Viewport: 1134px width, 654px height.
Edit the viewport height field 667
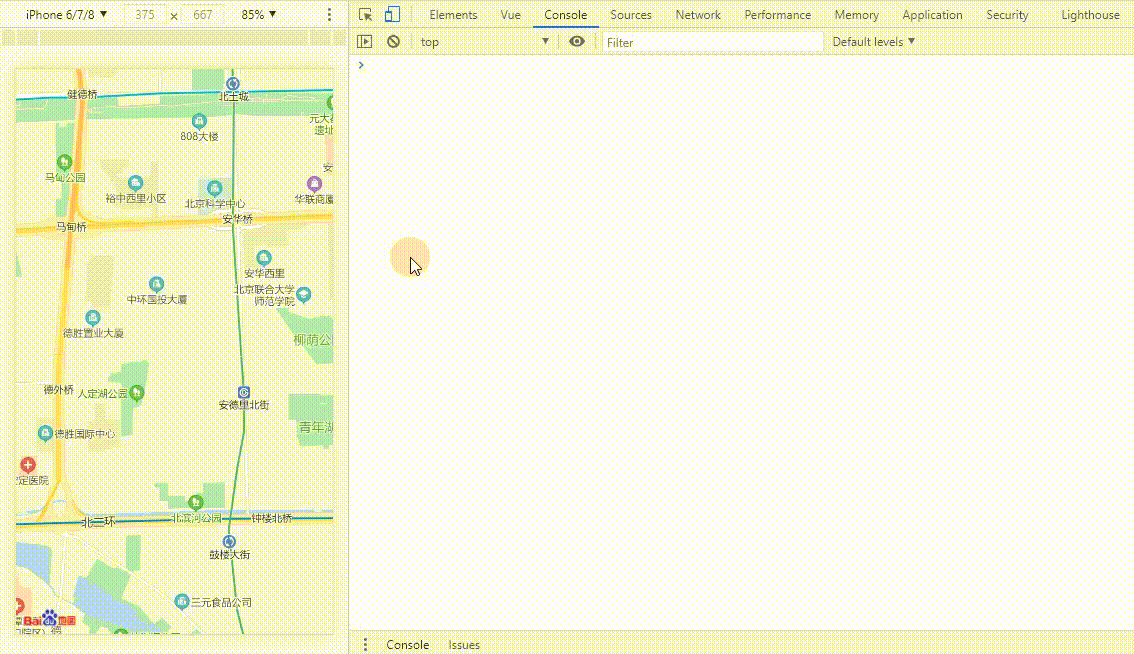pos(202,14)
